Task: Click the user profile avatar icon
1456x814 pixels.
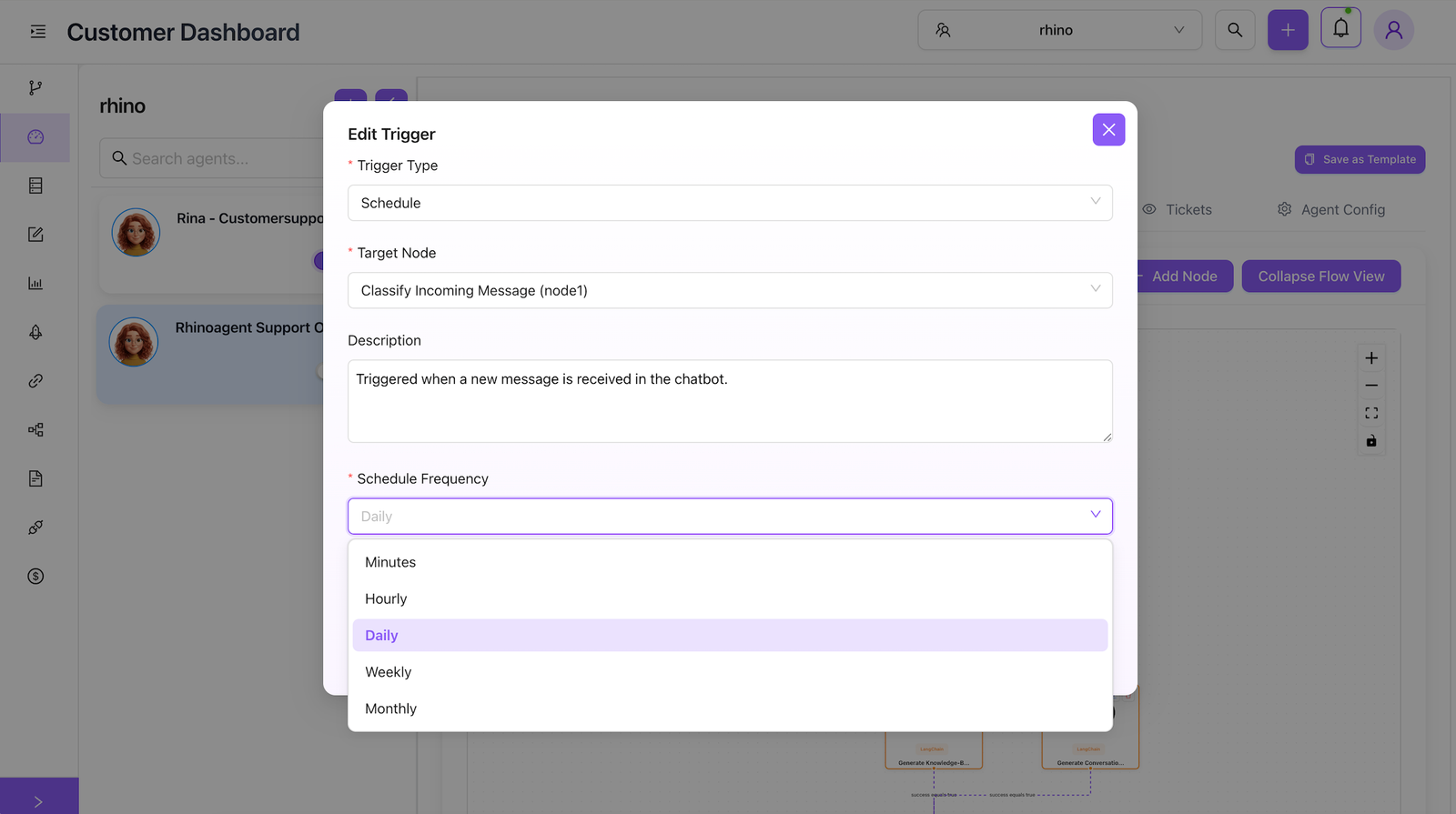Action: (x=1393, y=30)
